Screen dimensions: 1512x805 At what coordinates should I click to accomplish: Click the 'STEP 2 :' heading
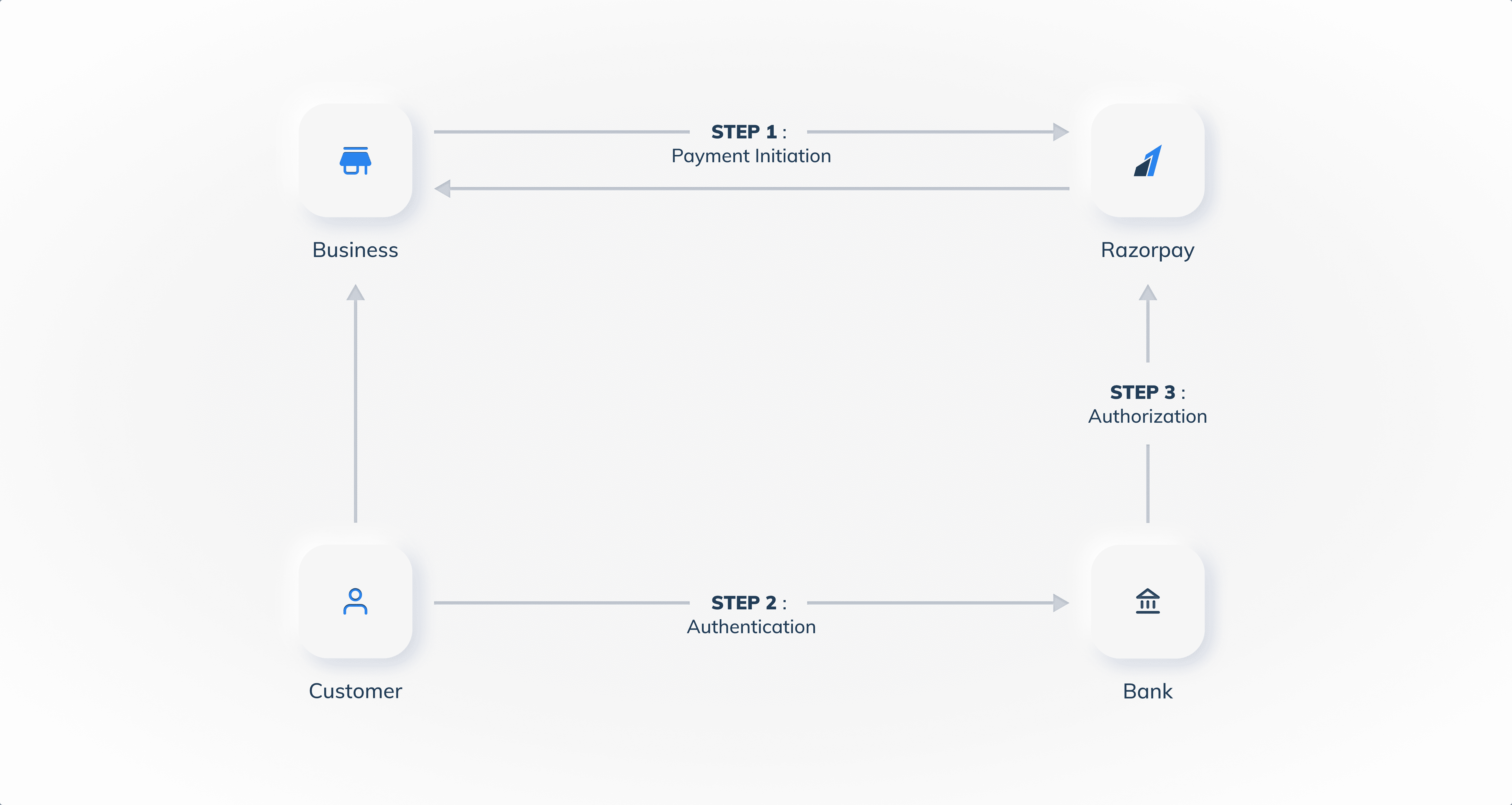(x=748, y=603)
